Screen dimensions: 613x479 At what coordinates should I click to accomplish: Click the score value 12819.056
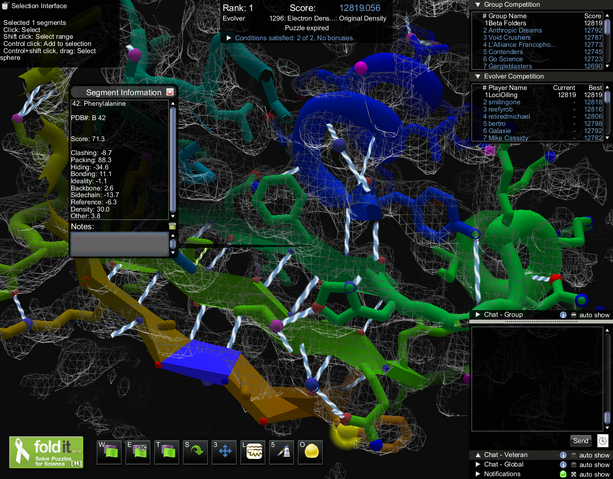[360, 8]
